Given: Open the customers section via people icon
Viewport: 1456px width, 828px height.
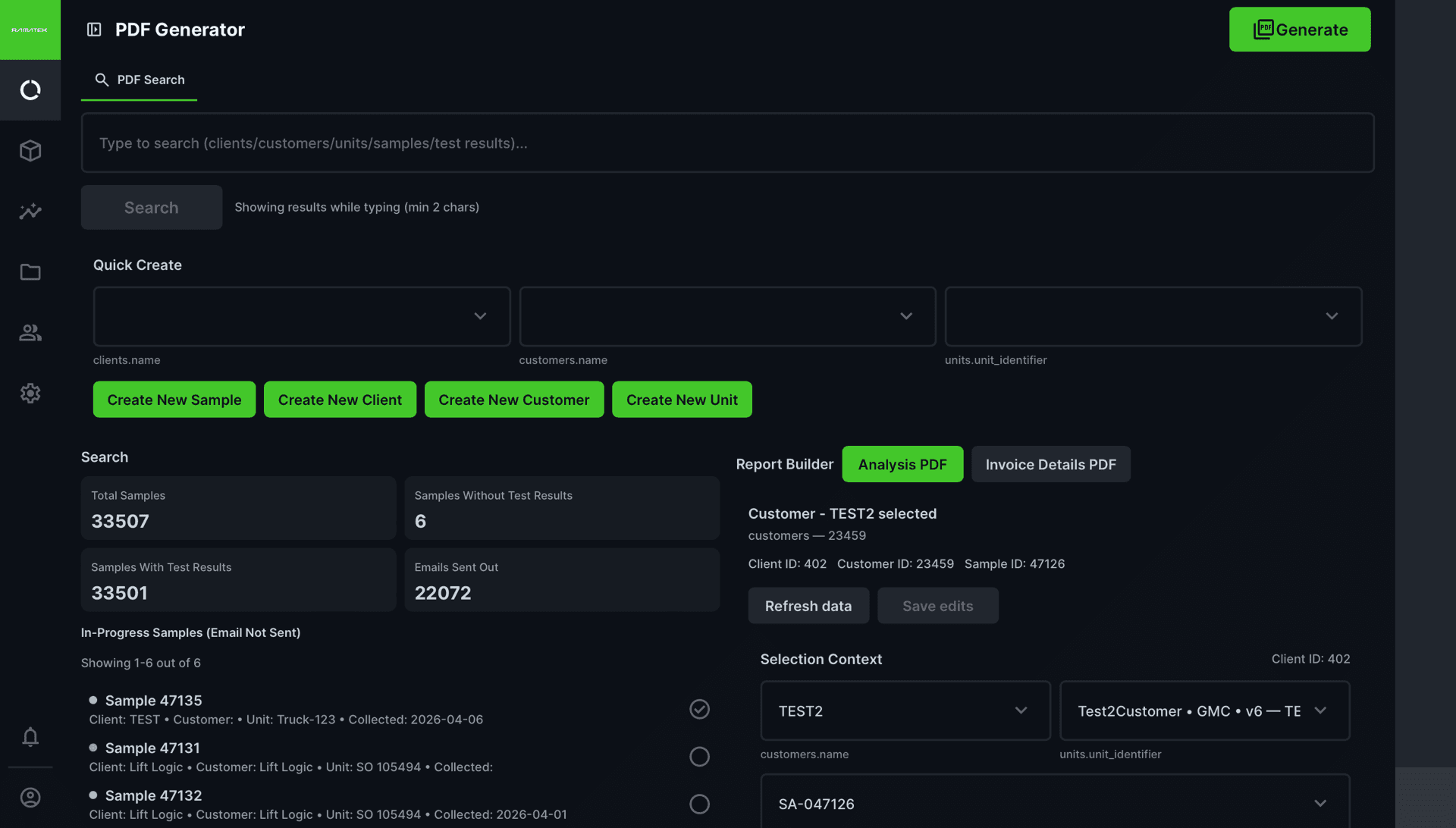Looking at the screenshot, I should point(30,332).
